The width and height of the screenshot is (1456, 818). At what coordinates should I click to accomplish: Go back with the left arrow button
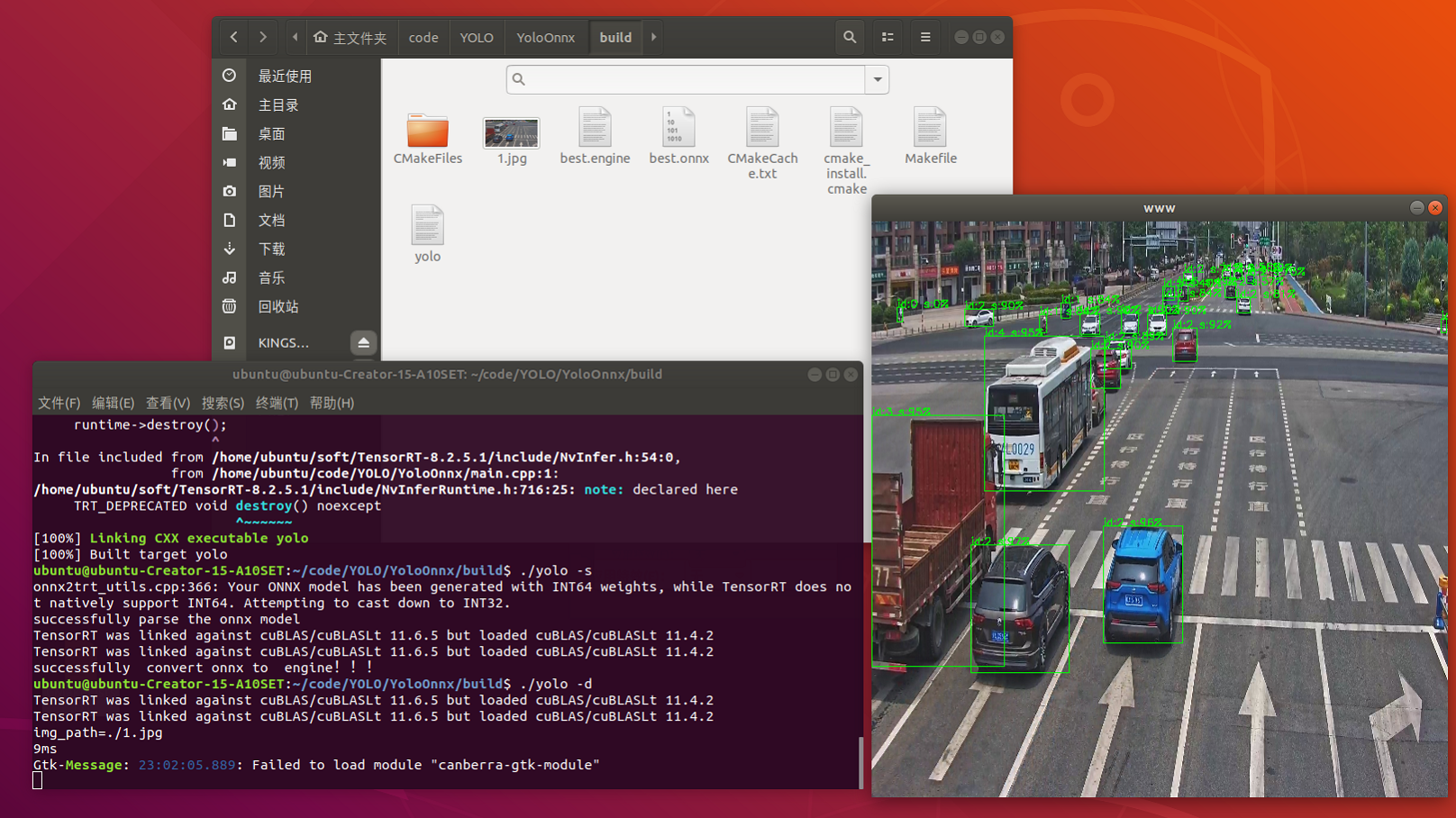(x=234, y=37)
